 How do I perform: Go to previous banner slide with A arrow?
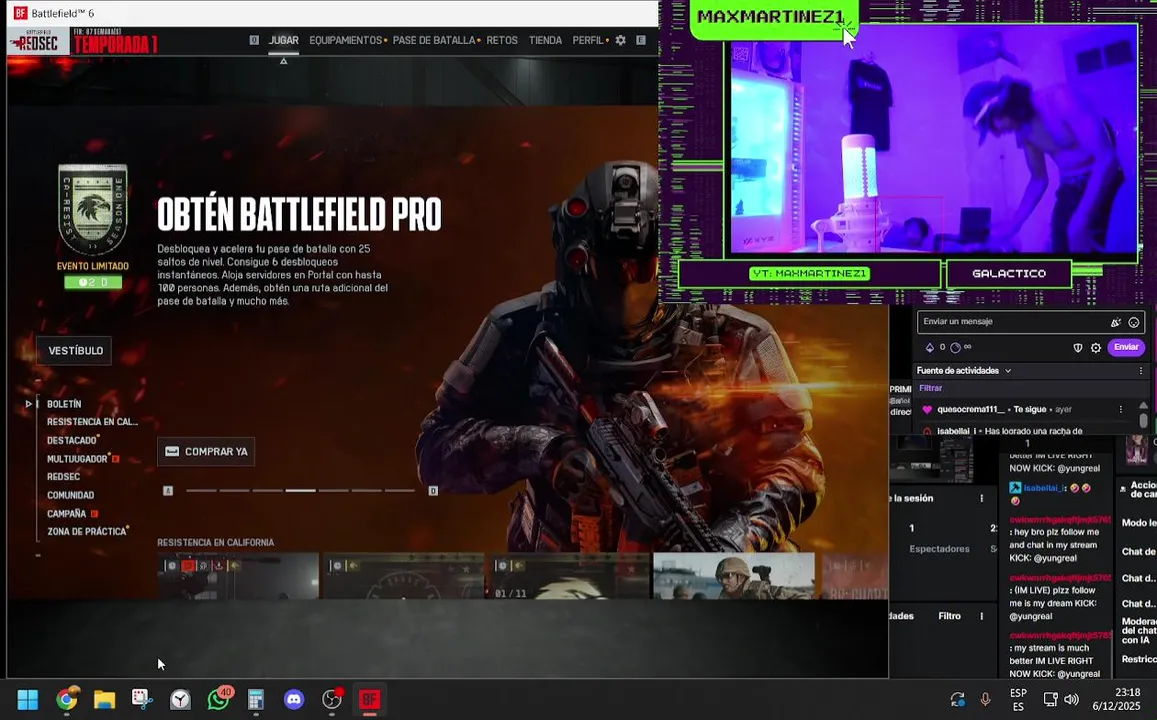click(x=168, y=491)
